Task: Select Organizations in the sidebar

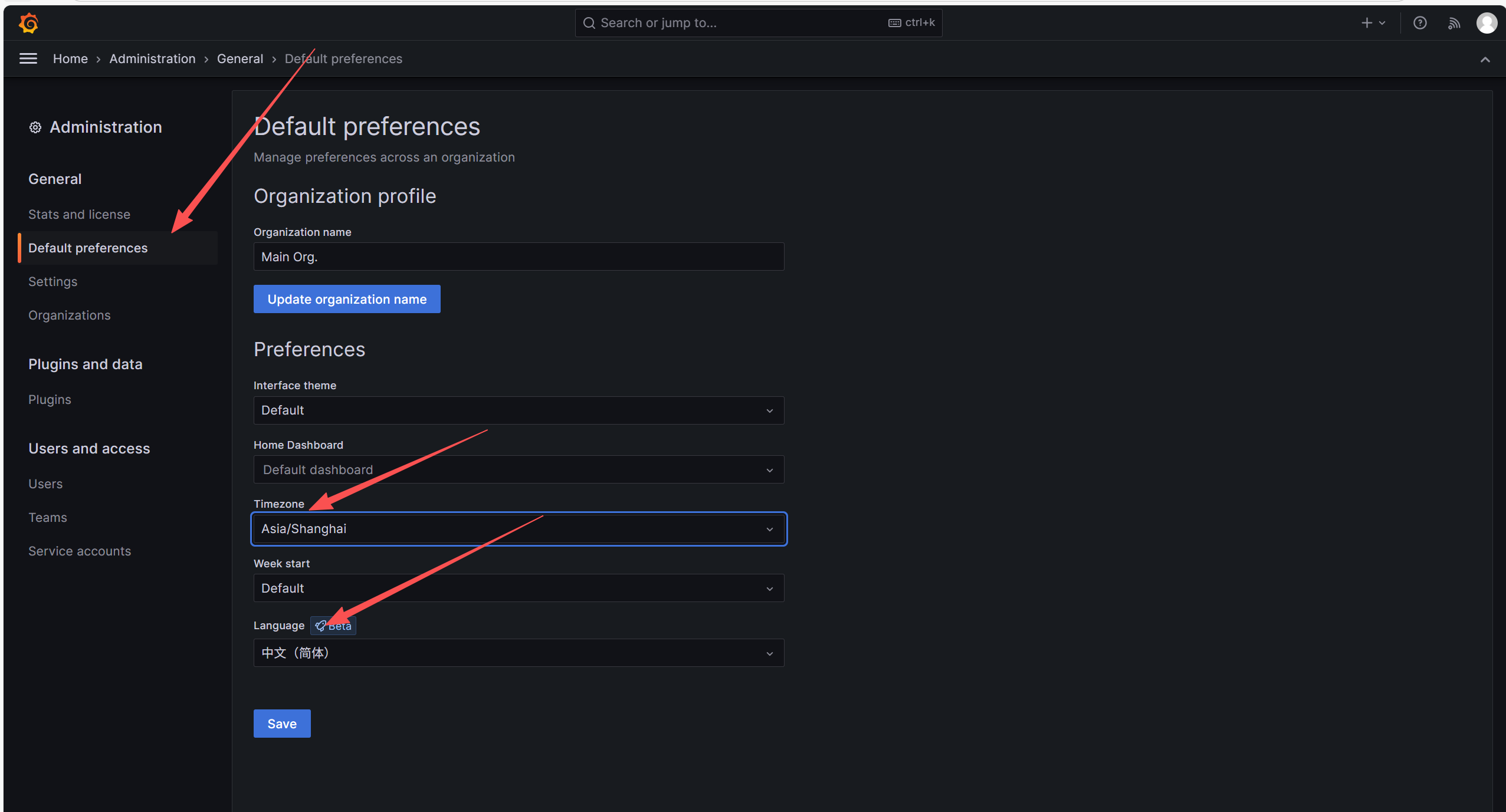Action: click(x=70, y=315)
